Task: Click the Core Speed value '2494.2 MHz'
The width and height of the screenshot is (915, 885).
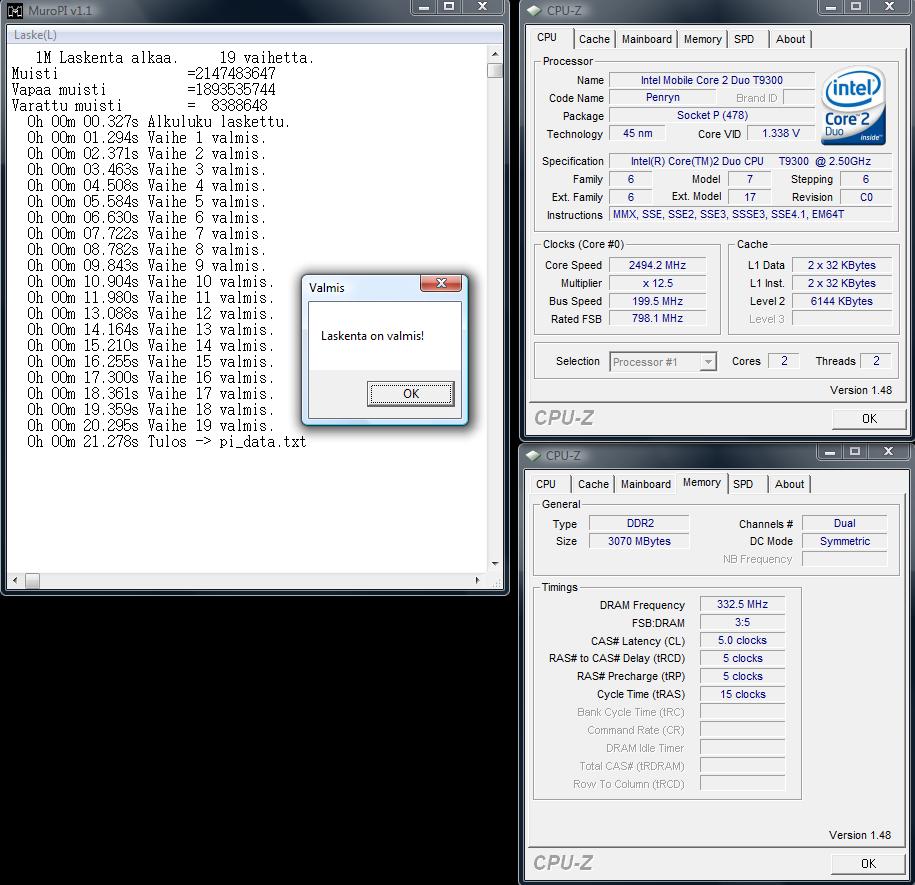Action: point(657,265)
